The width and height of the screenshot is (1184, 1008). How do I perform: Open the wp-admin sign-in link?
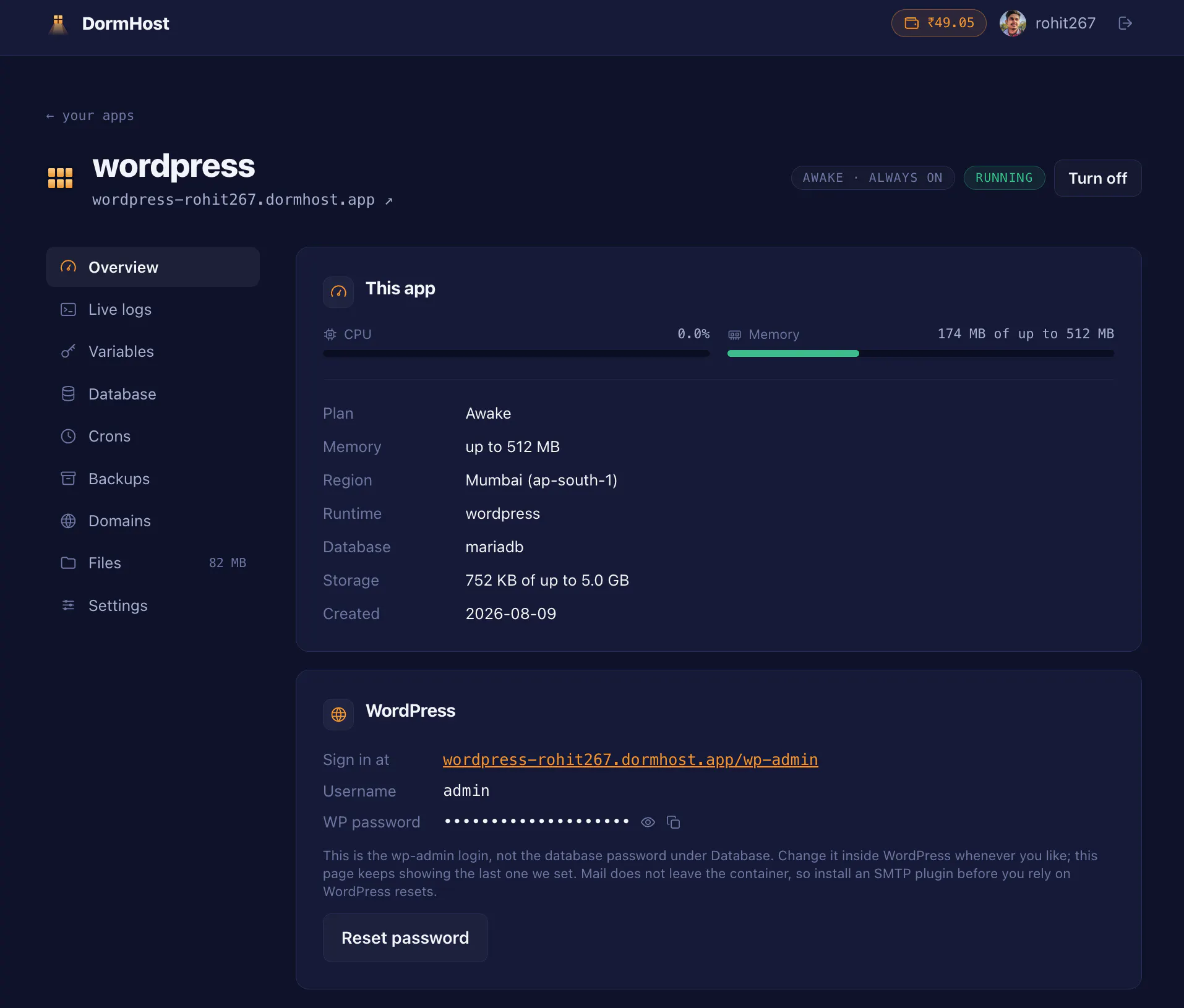(x=630, y=759)
